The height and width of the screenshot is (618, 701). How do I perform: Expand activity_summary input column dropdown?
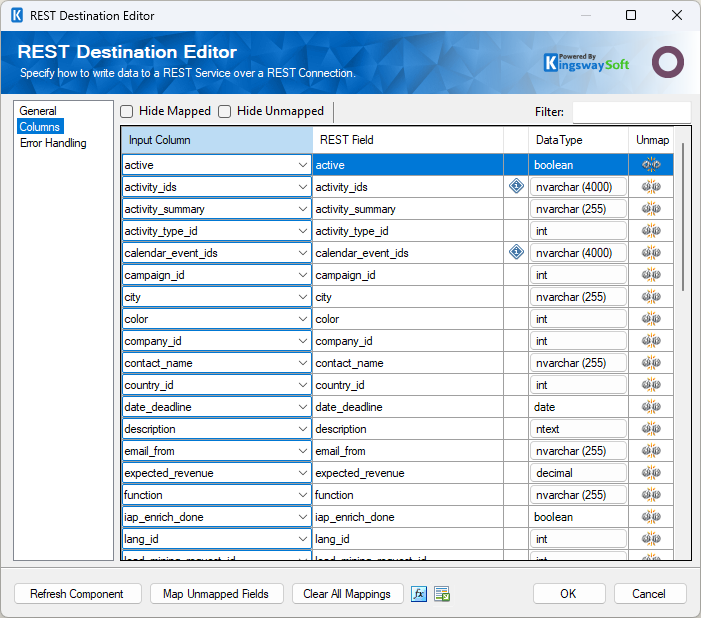point(303,209)
